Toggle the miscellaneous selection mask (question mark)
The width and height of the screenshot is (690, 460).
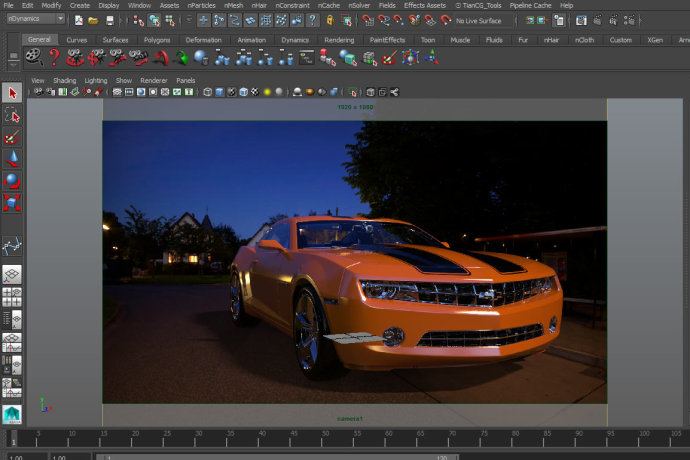[312, 20]
